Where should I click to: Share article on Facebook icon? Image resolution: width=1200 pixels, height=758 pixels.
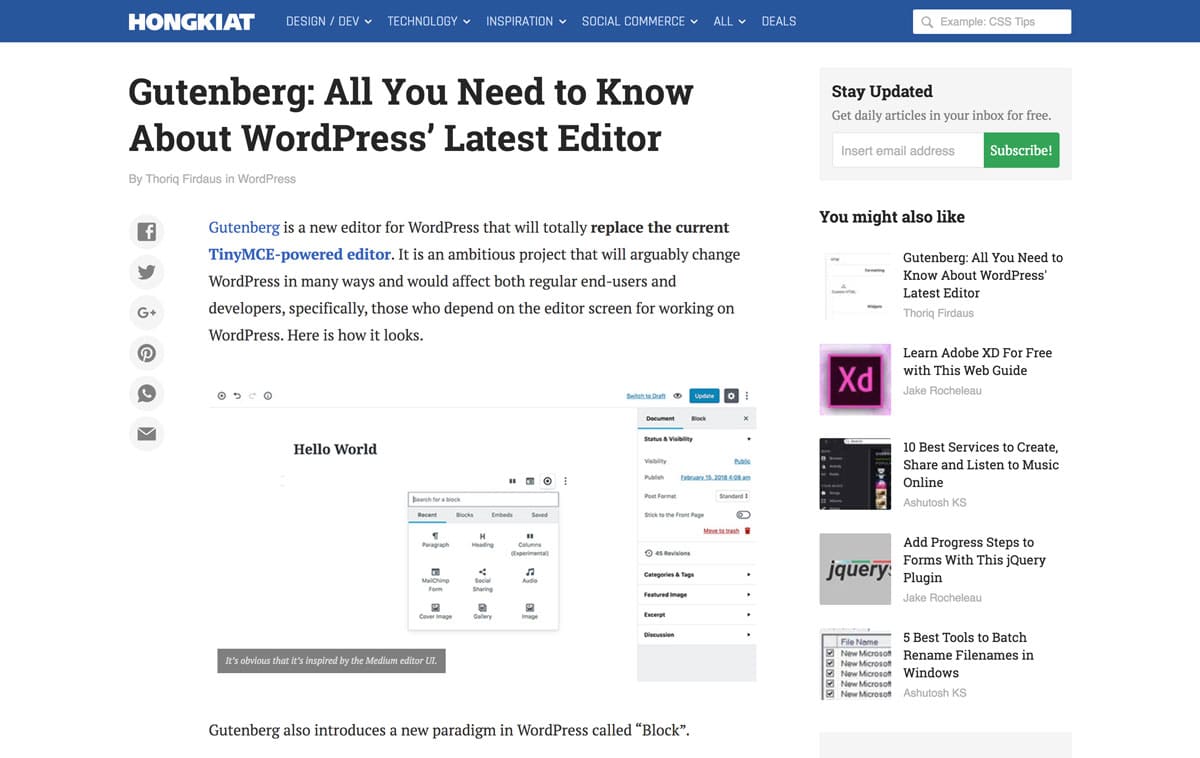pyautogui.click(x=147, y=232)
